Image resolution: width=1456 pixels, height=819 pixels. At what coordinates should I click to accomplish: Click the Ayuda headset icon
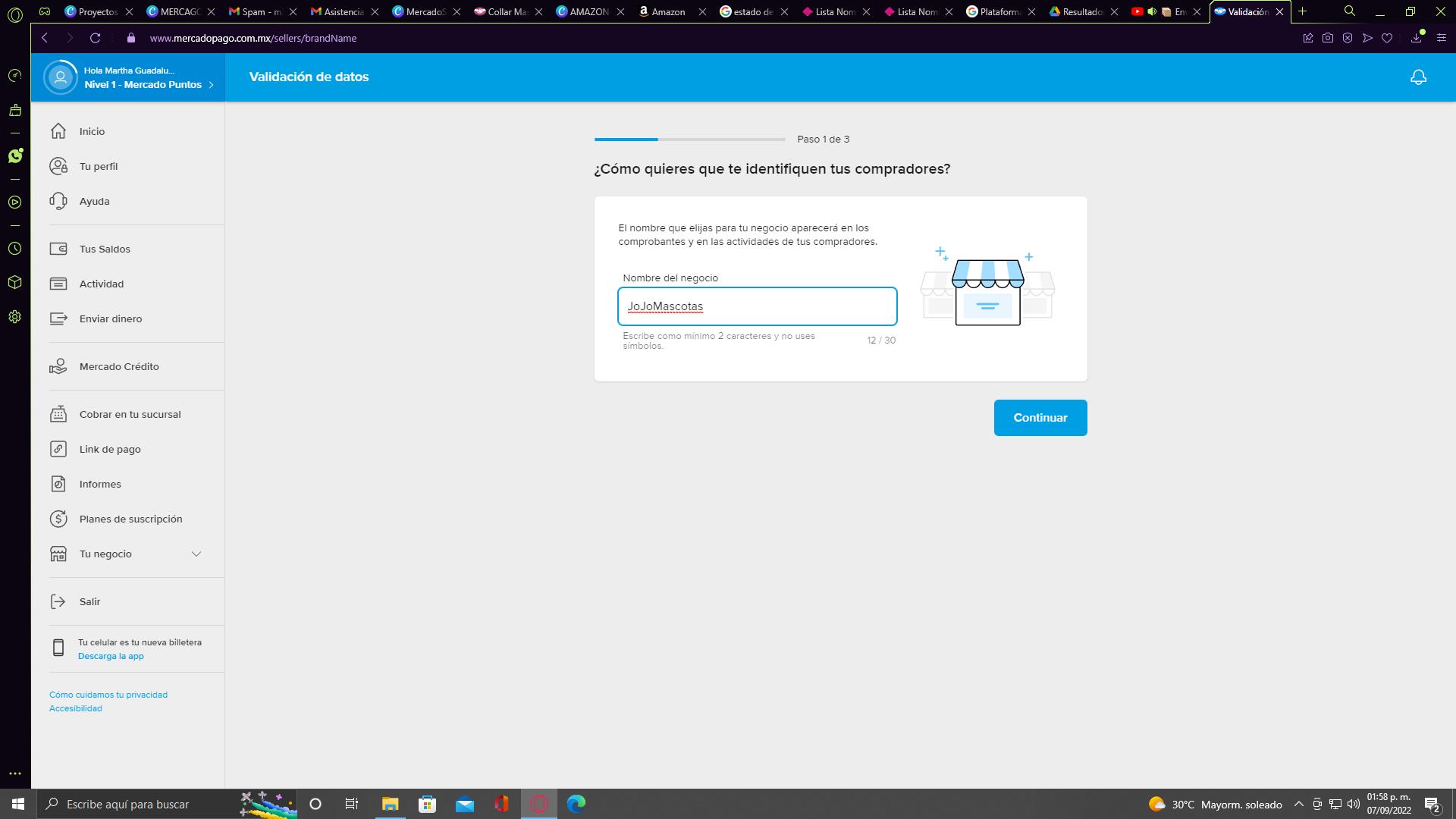58,201
